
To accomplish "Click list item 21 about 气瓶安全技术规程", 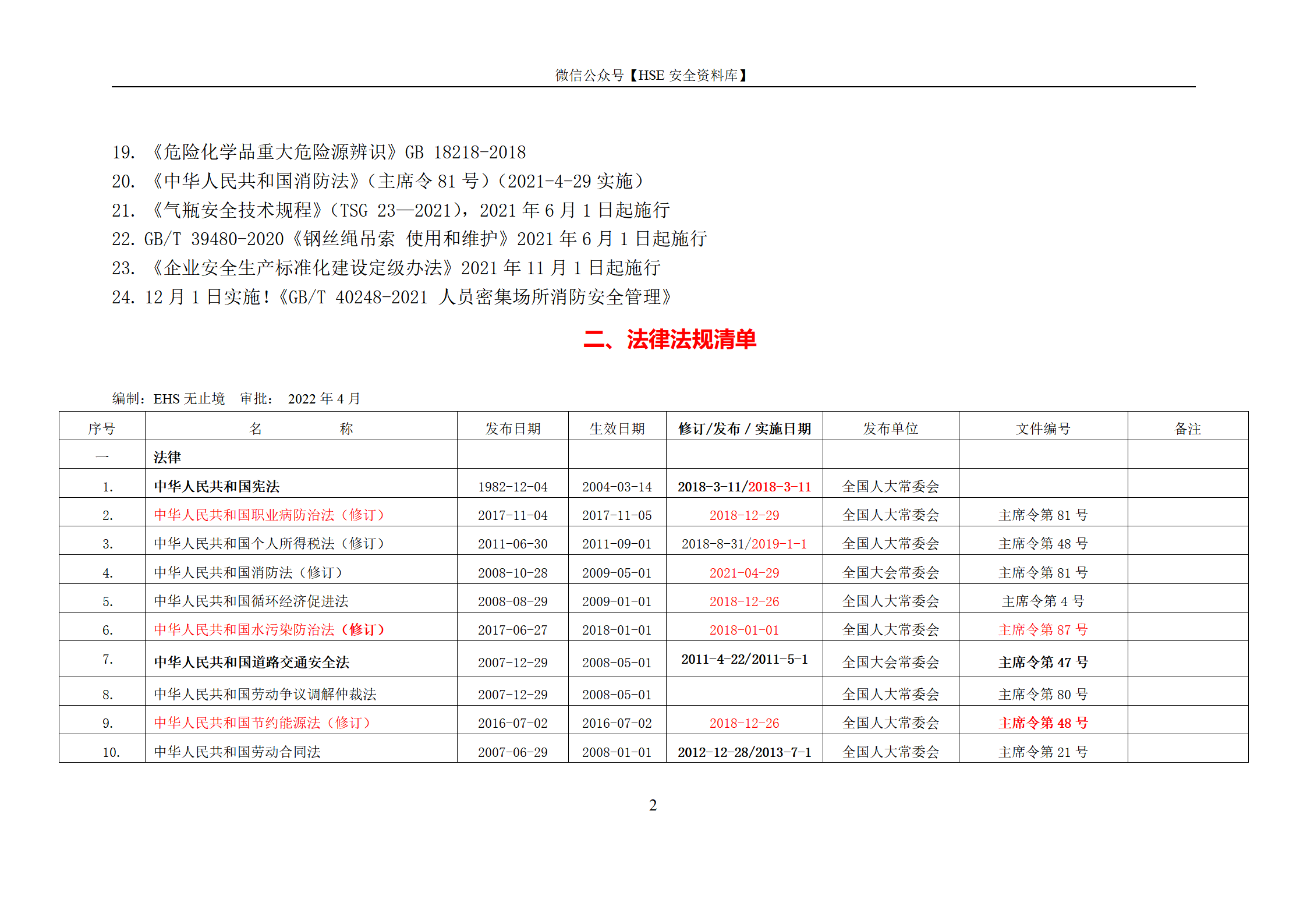I will 391,210.
